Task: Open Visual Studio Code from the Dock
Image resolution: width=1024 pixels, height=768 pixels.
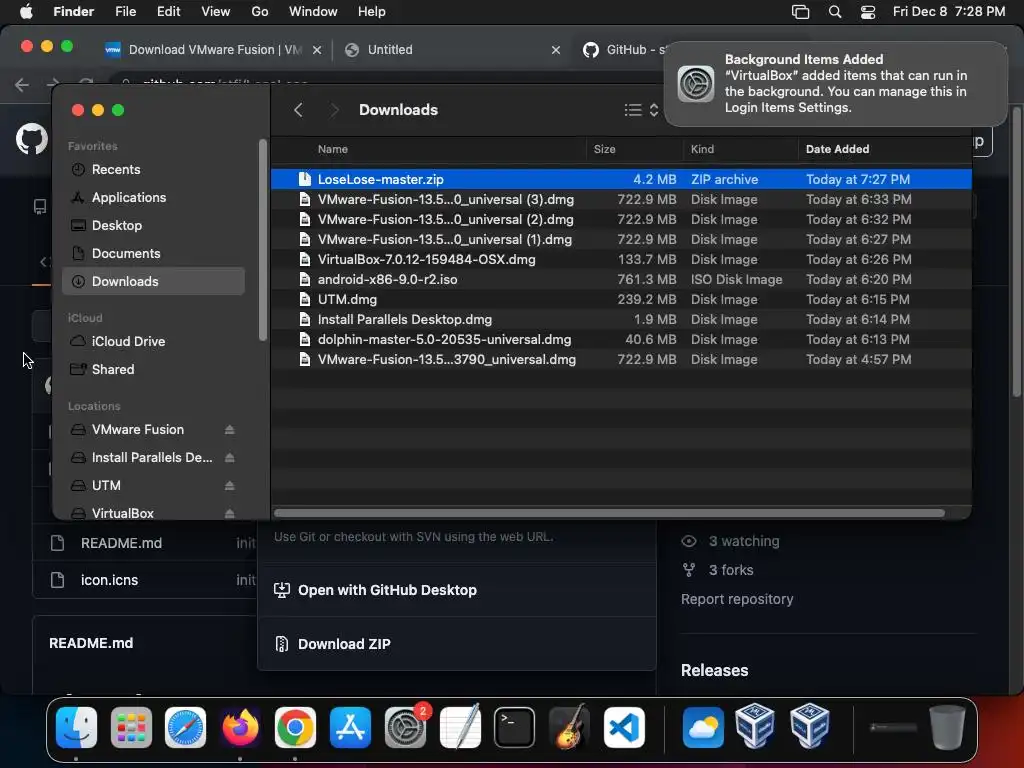Action: coord(624,727)
